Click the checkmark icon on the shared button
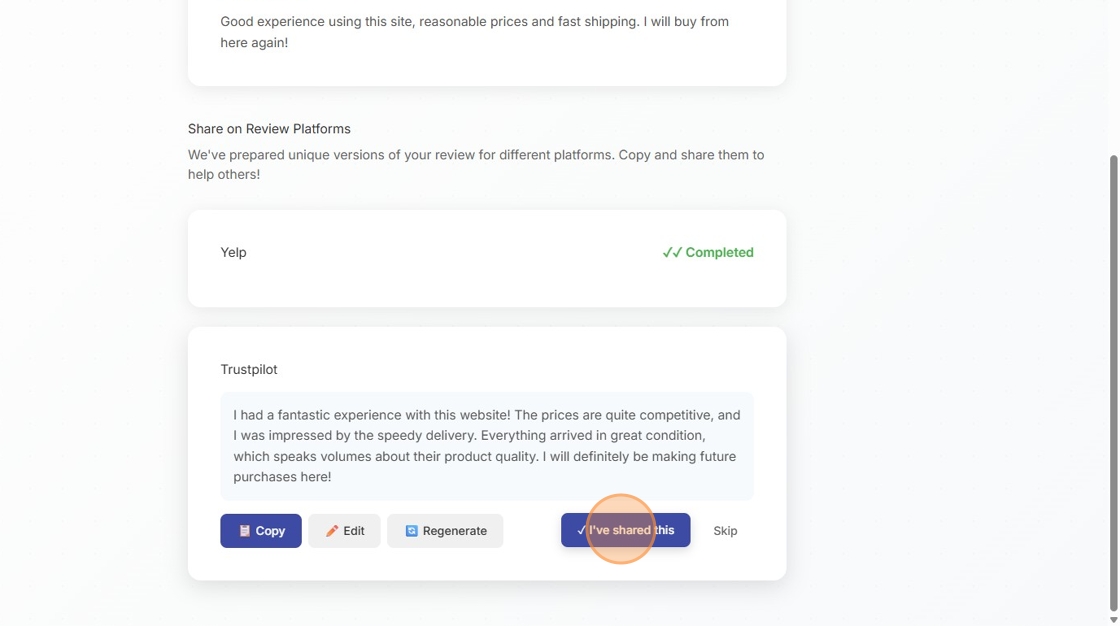 point(581,531)
